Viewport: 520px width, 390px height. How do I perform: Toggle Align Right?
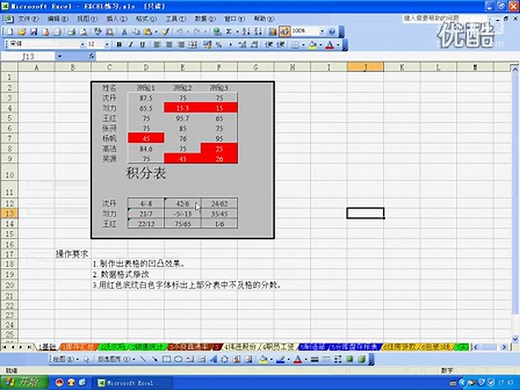[x=182, y=44]
